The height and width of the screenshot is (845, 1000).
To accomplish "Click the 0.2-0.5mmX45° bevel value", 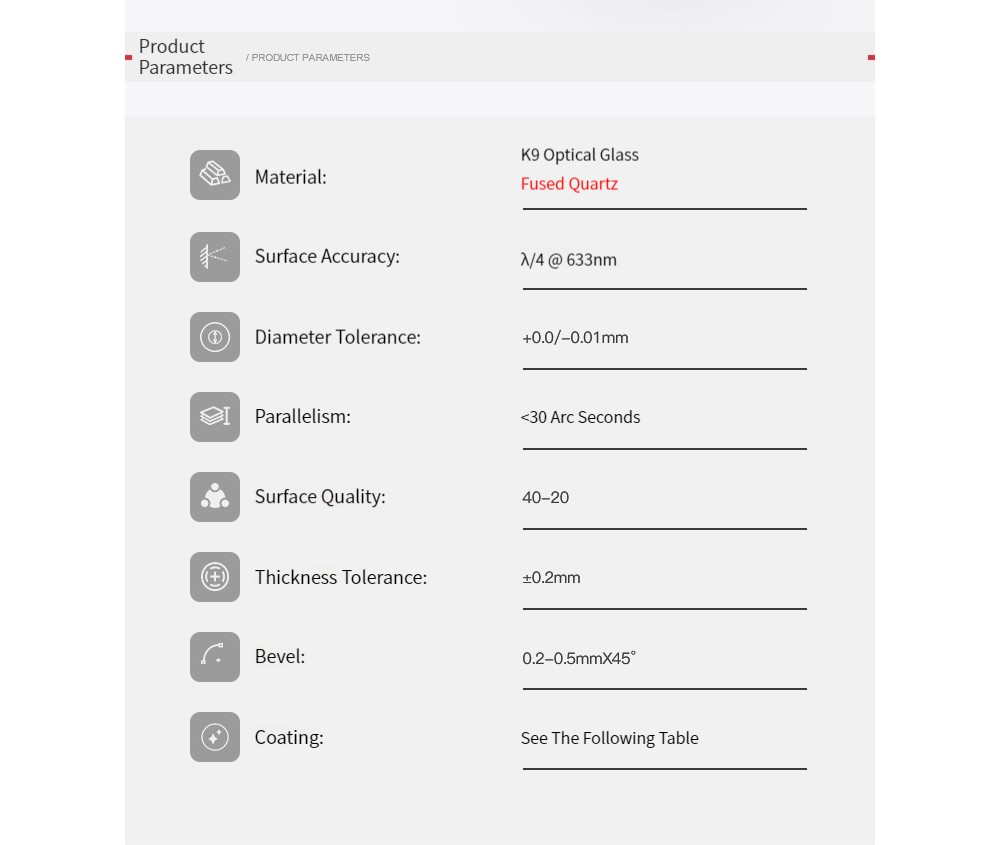I will (x=579, y=658).
